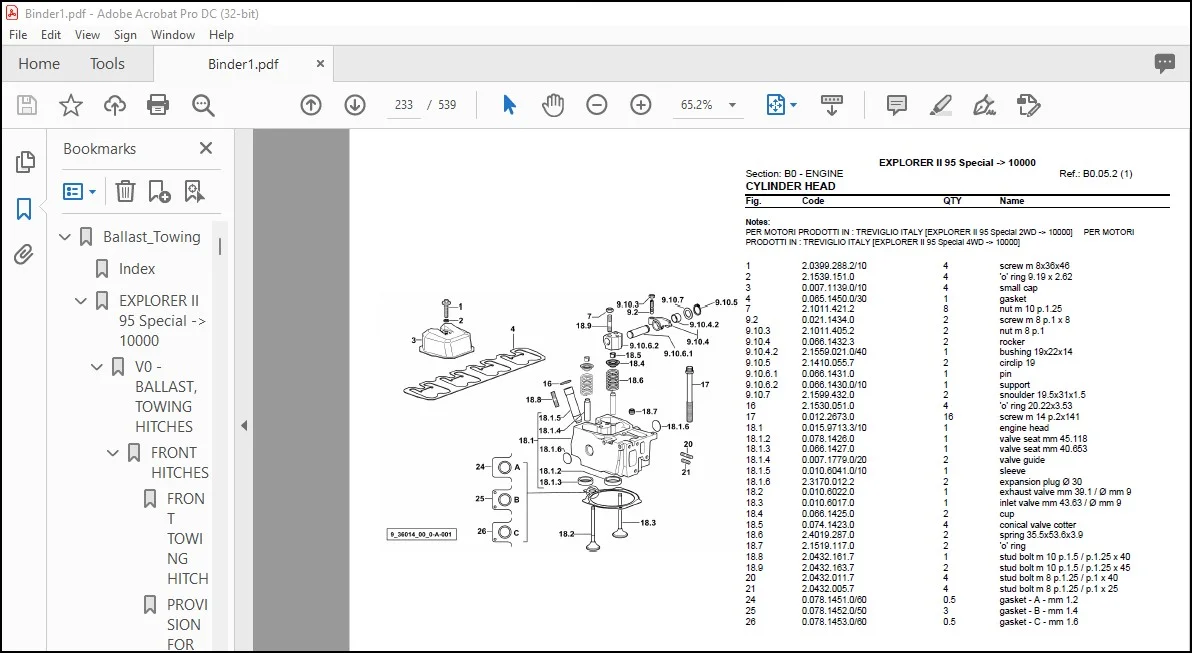1192x653 pixels.
Task: Activate the Hand pan tool
Action: (x=553, y=105)
